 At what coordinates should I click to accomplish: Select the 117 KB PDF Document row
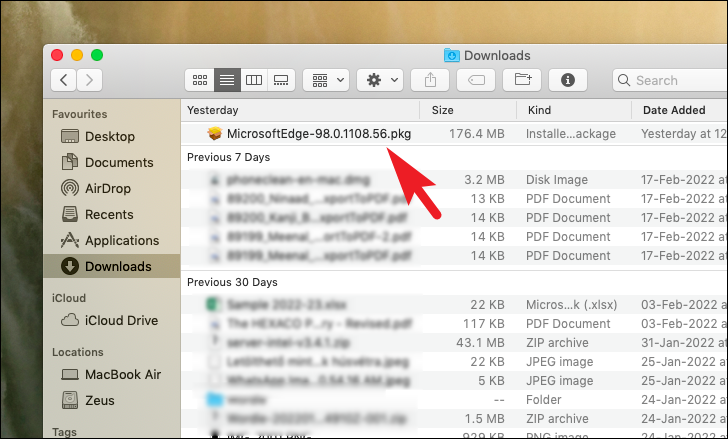(x=454, y=324)
